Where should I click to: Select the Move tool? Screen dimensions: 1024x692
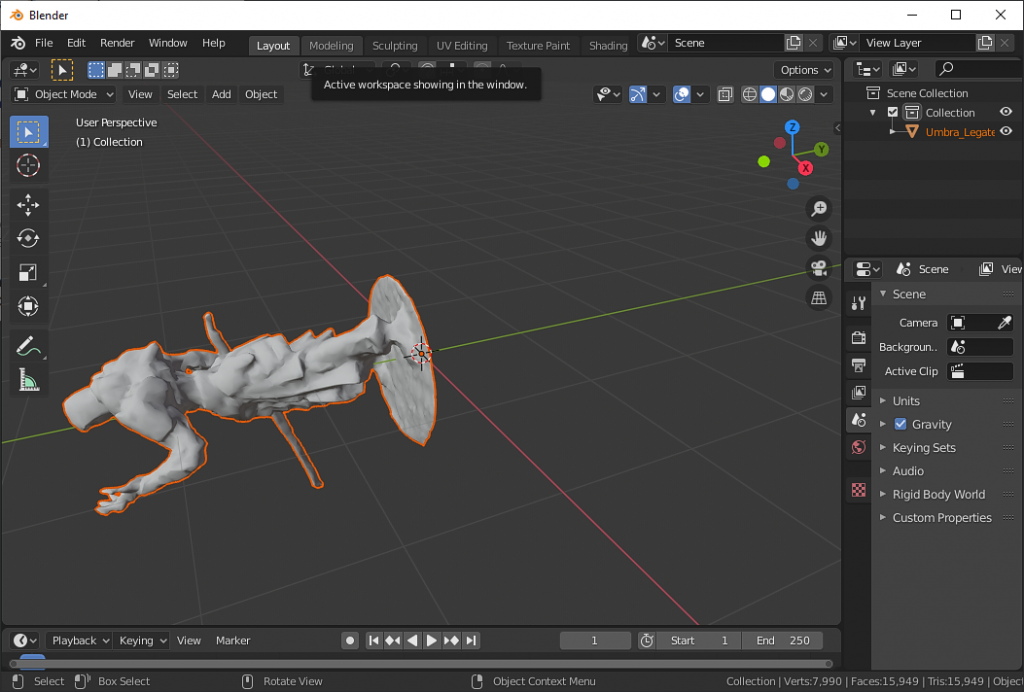pos(28,204)
